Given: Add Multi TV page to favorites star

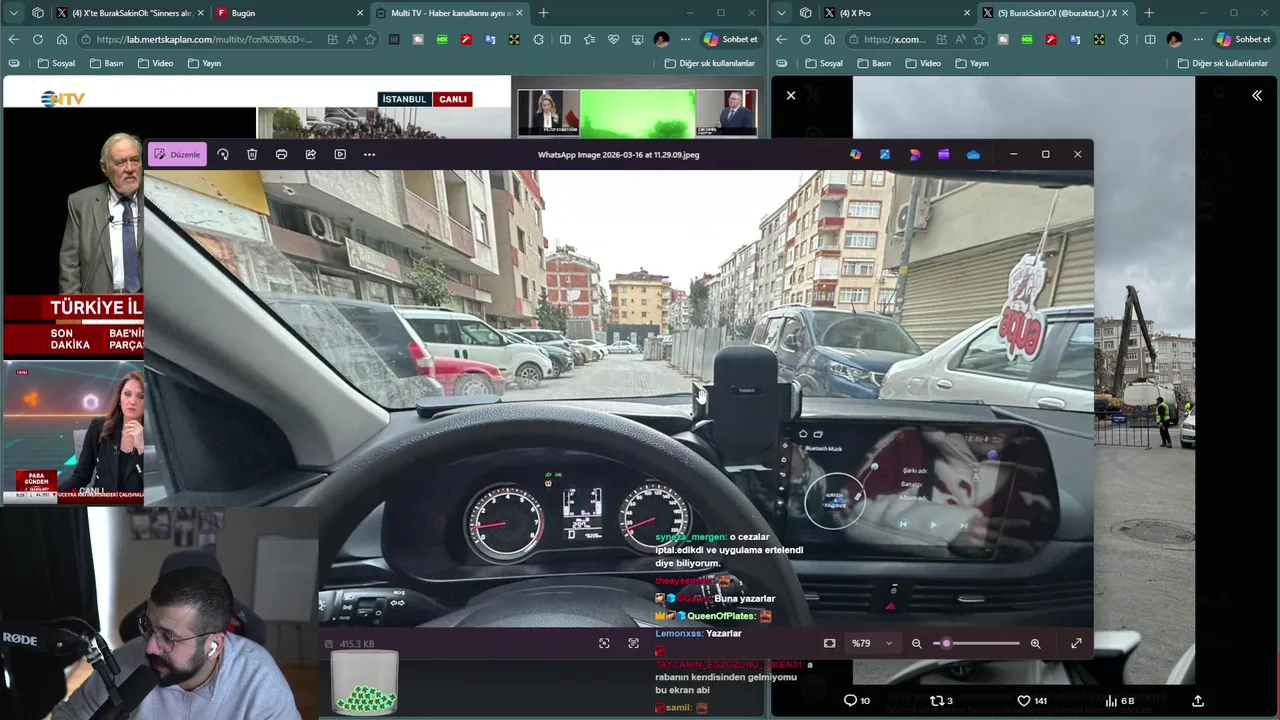Looking at the screenshot, I should [370, 39].
